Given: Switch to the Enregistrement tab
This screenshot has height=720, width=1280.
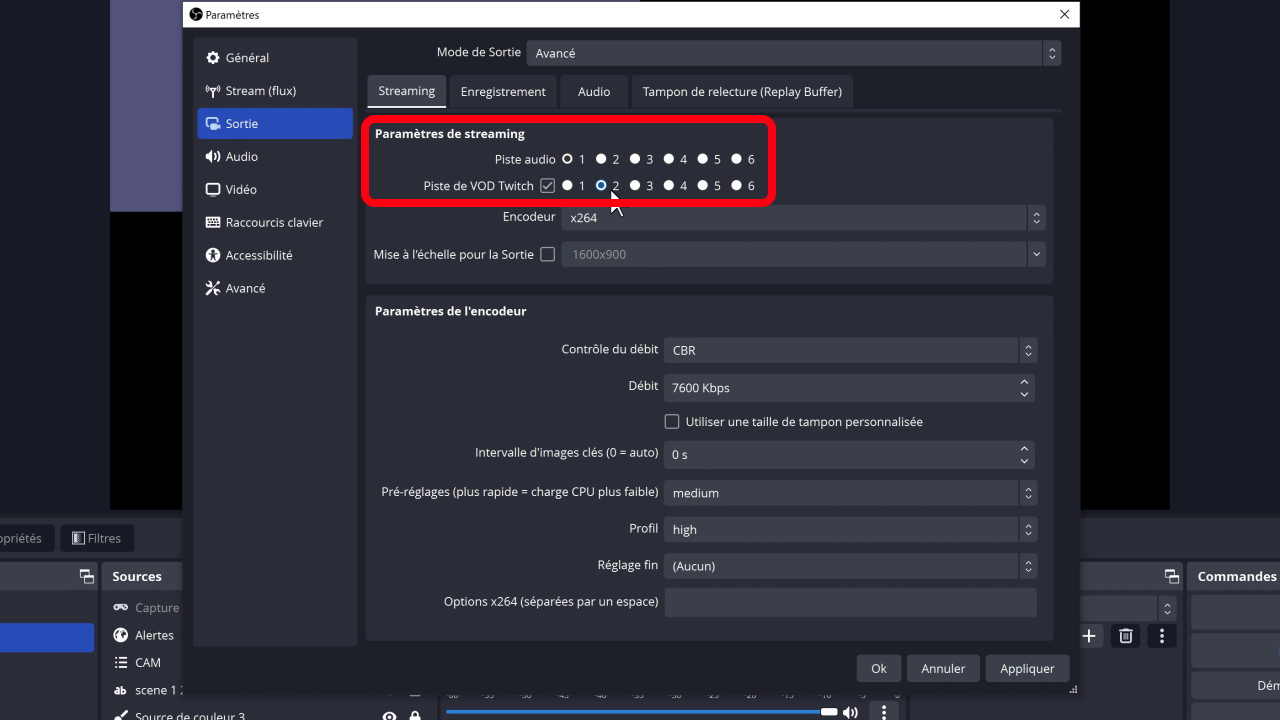Looking at the screenshot, I should coord(503,92).
